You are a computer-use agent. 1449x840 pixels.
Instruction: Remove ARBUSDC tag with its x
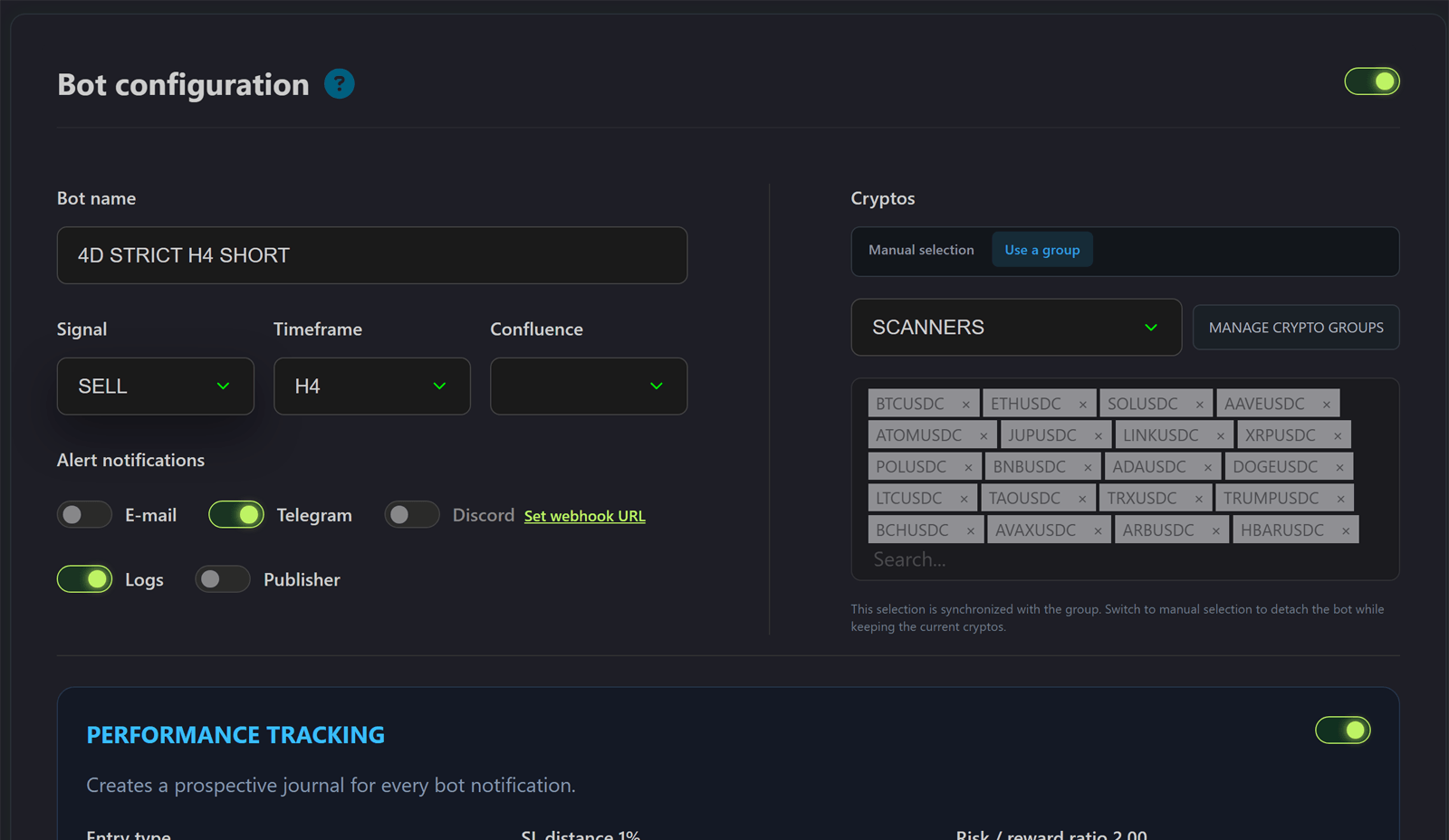[1216, 531]
